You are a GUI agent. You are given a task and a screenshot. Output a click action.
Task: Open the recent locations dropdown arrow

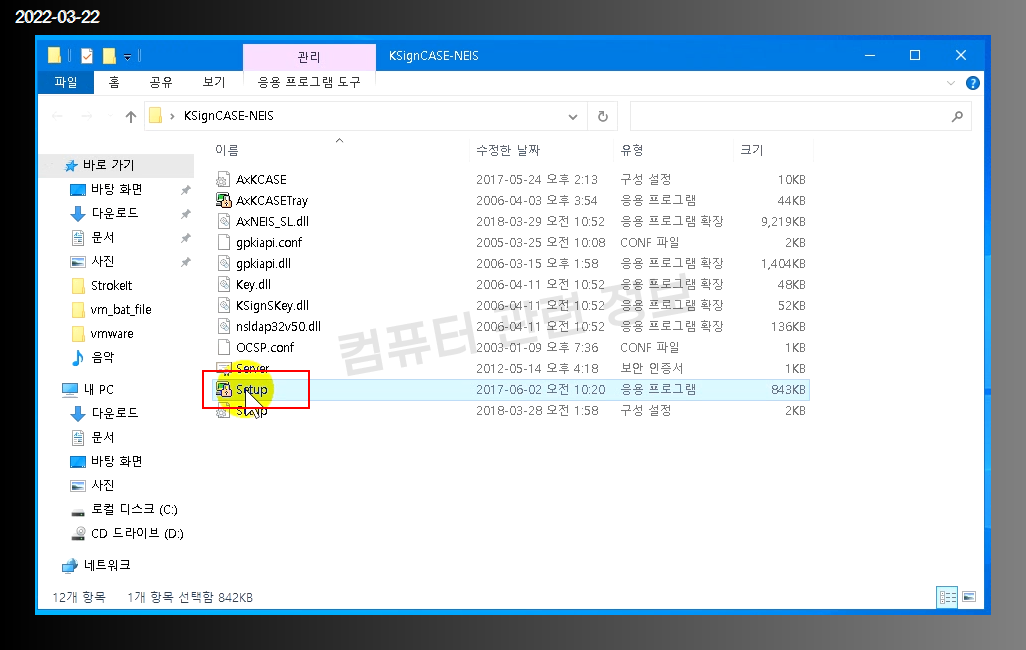click(x=110, y=117)
